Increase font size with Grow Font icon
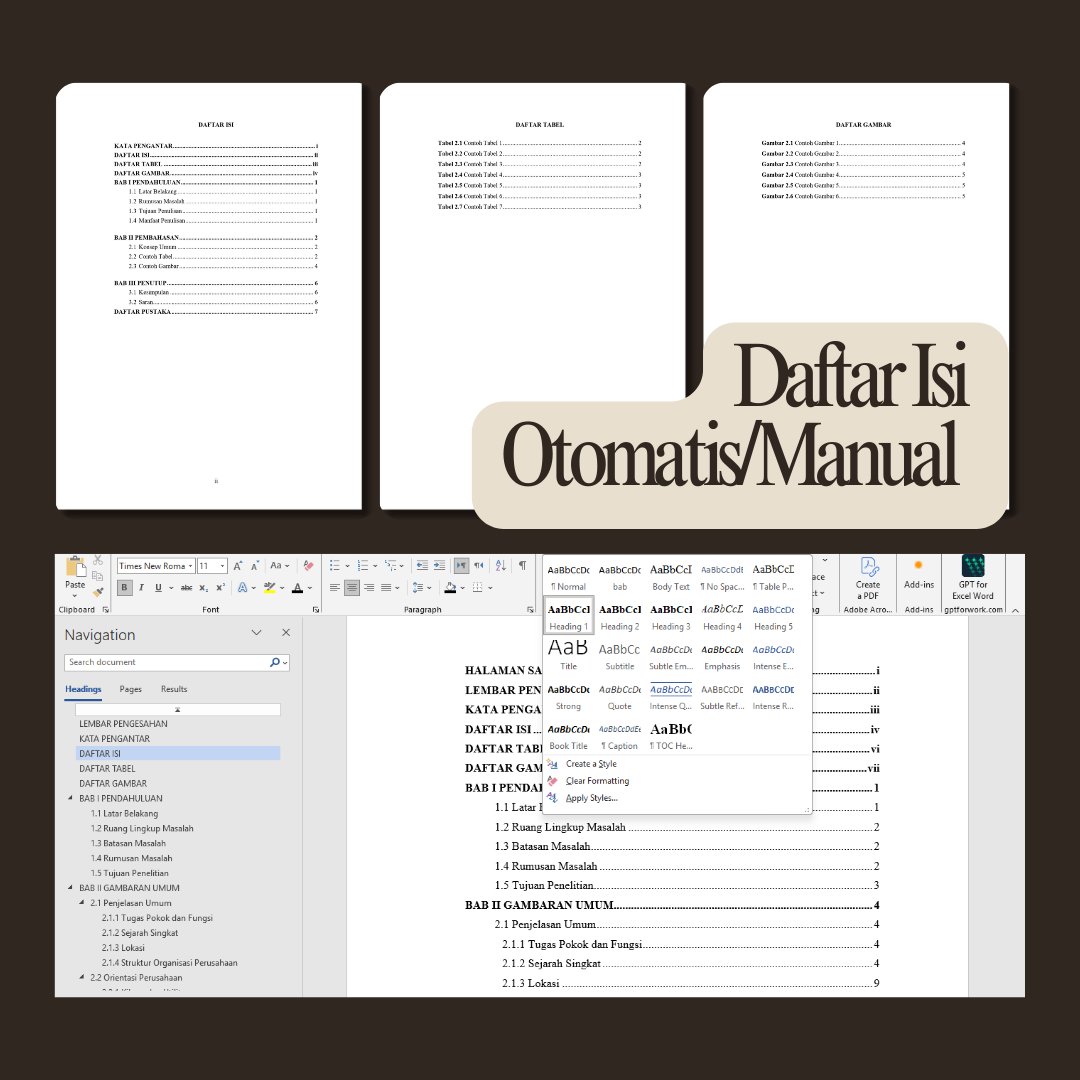 coord(238,565)
